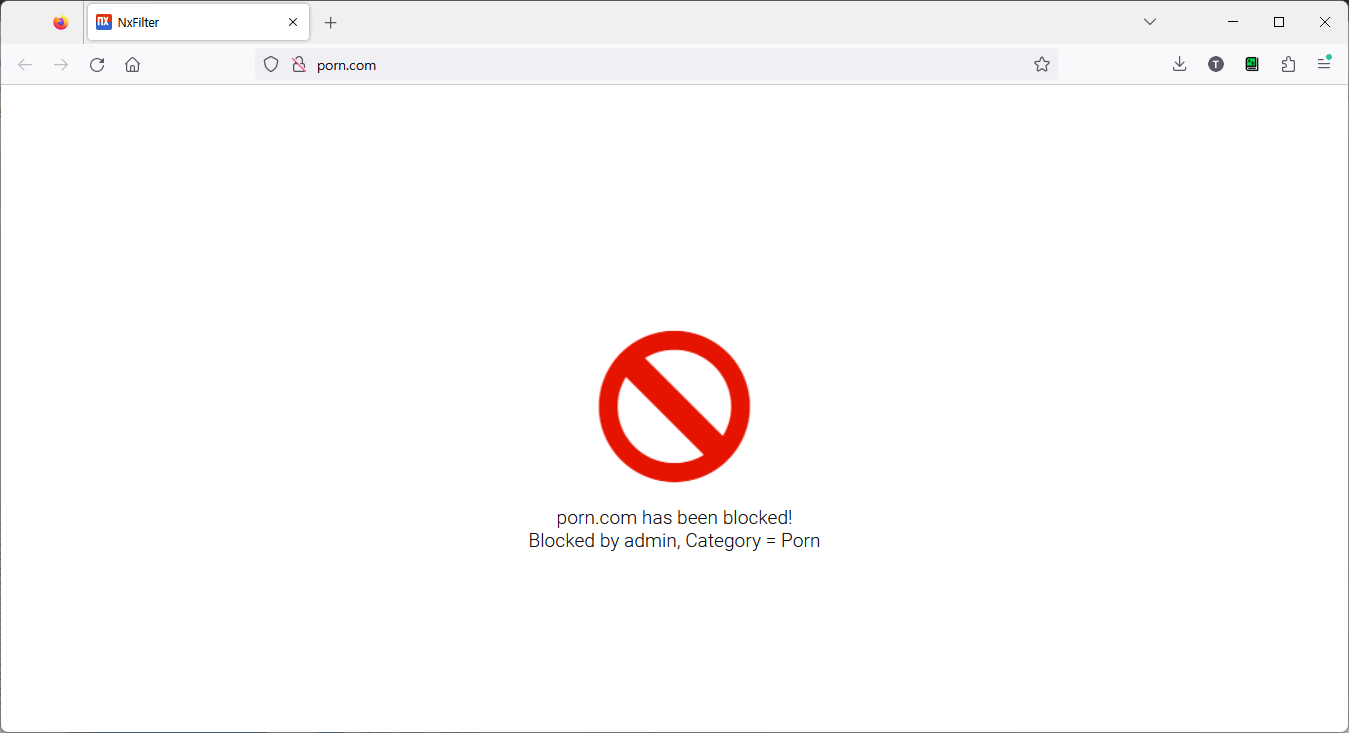This screenshot has height=733, width=1349.
Task: Bookmark this page with the star
Action: 1042,65
